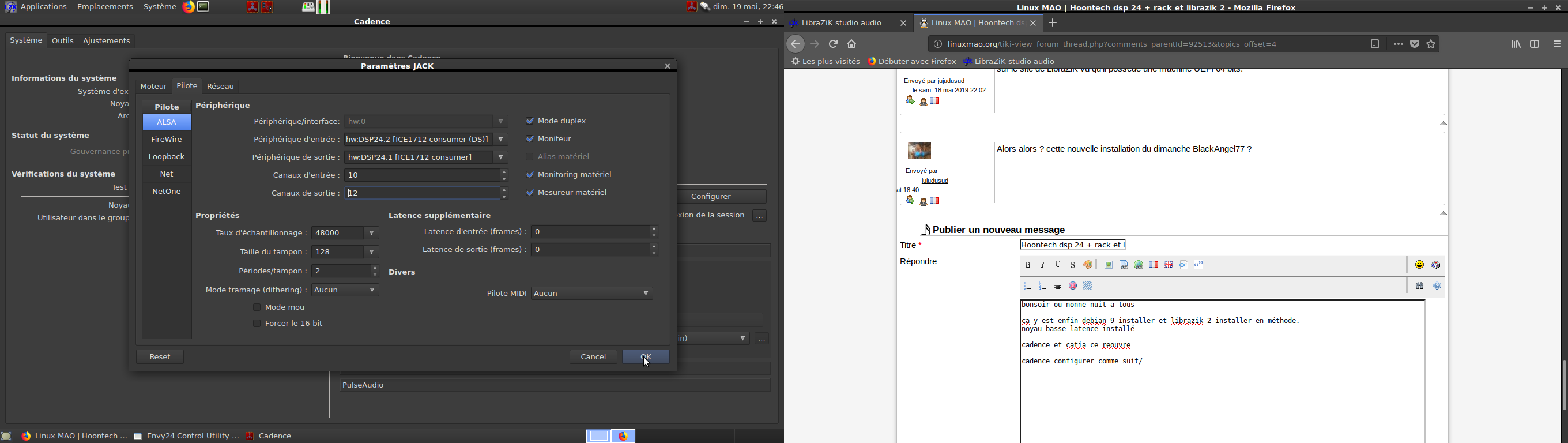Apply bold formatting in forum editor
1568x443 pixels.
pos(1028,265)
